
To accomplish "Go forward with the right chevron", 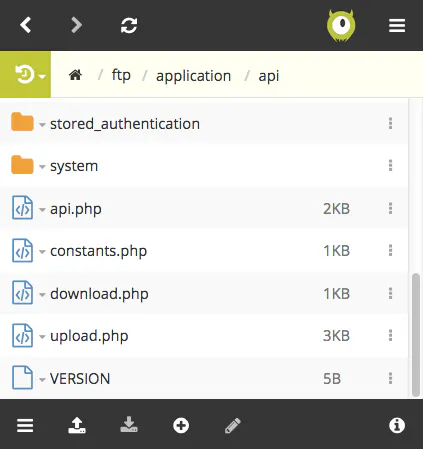I will pyautogui.click(x=76, y=25).
